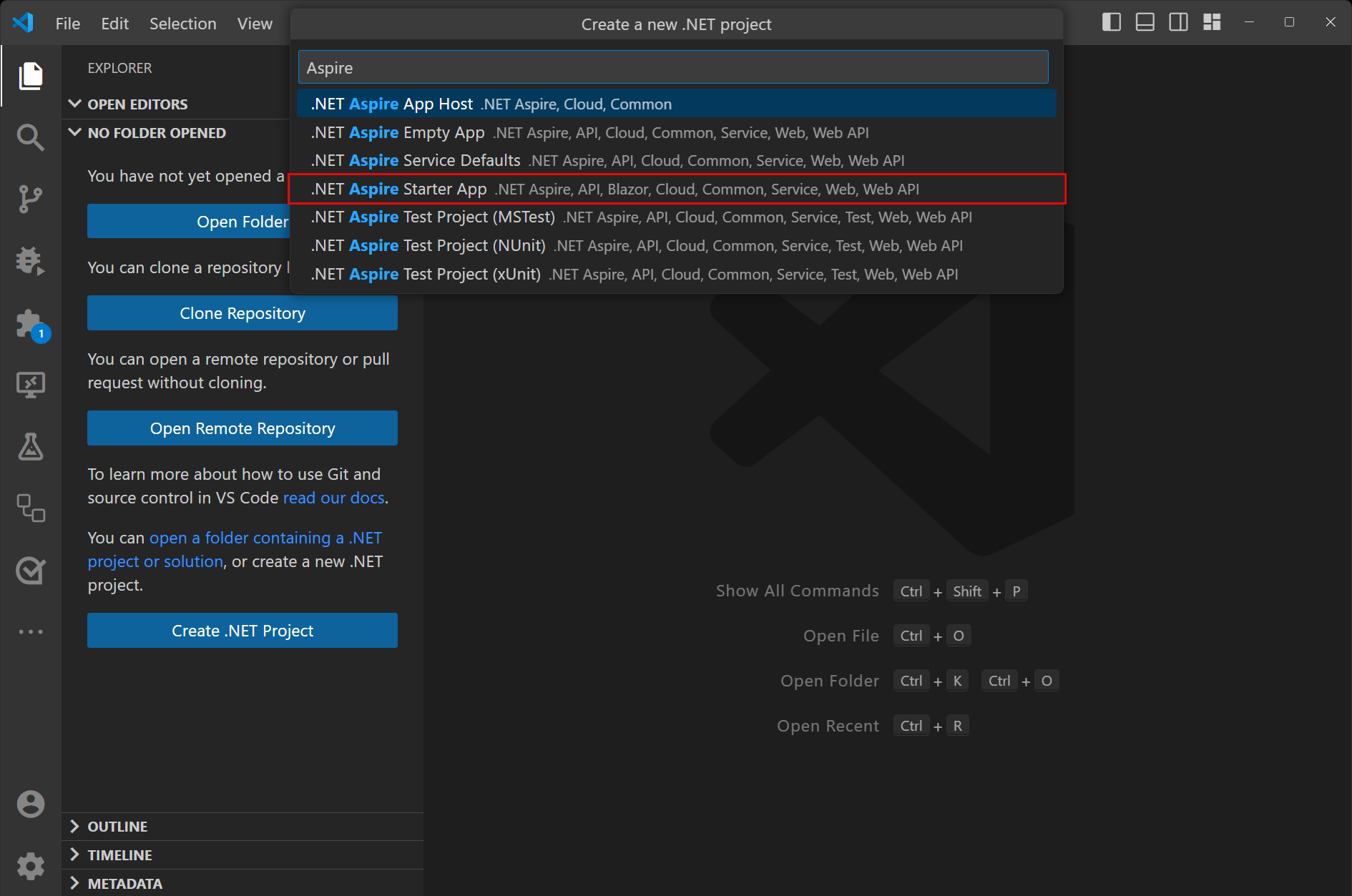Maximize the VS Code window
1352x896 pixels.
coord(1290,22)
